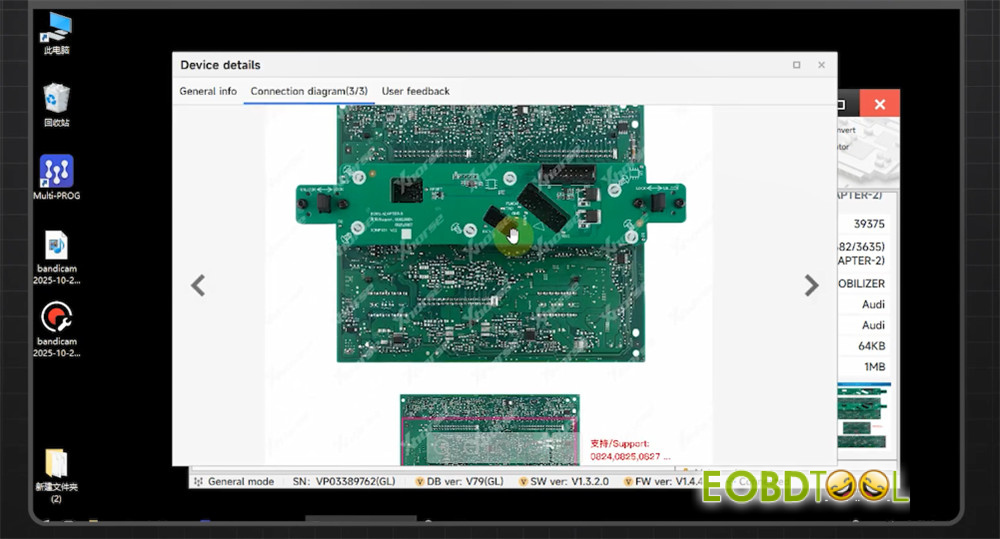Open the new folder (2) desktop icon

point(56,476)
